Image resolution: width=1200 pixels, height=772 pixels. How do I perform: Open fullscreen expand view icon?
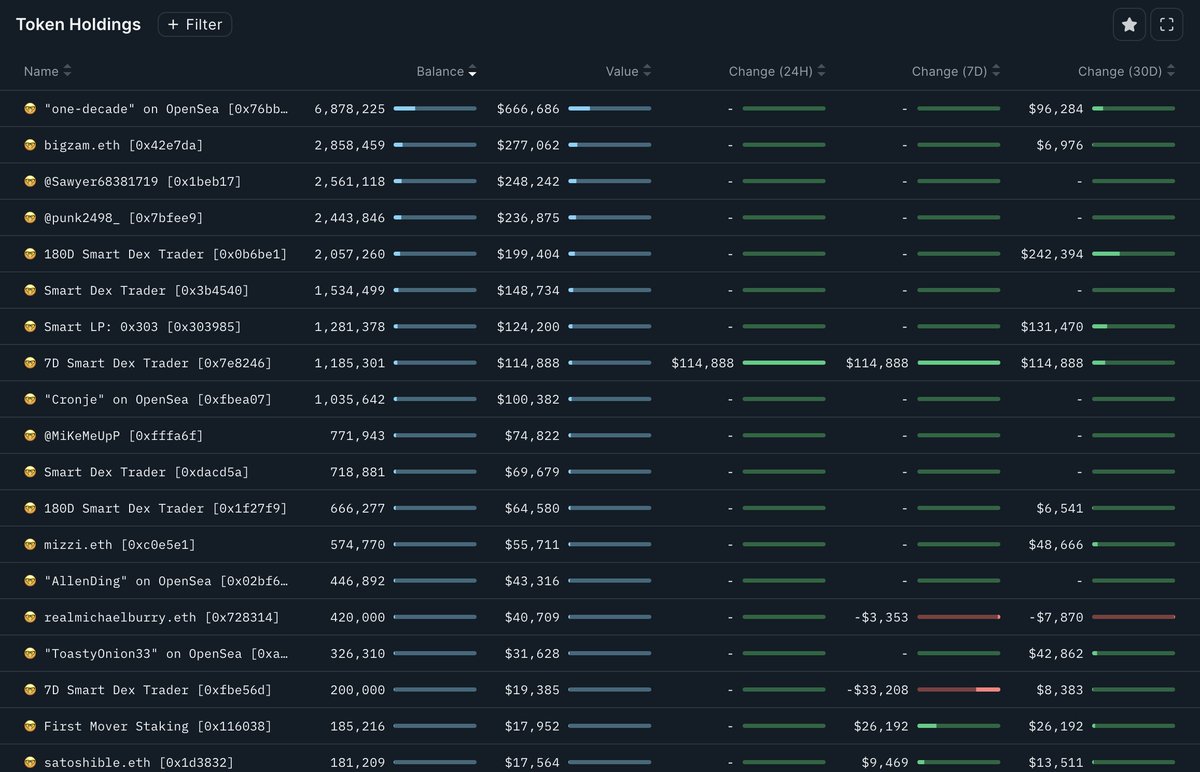point(1167,25)
